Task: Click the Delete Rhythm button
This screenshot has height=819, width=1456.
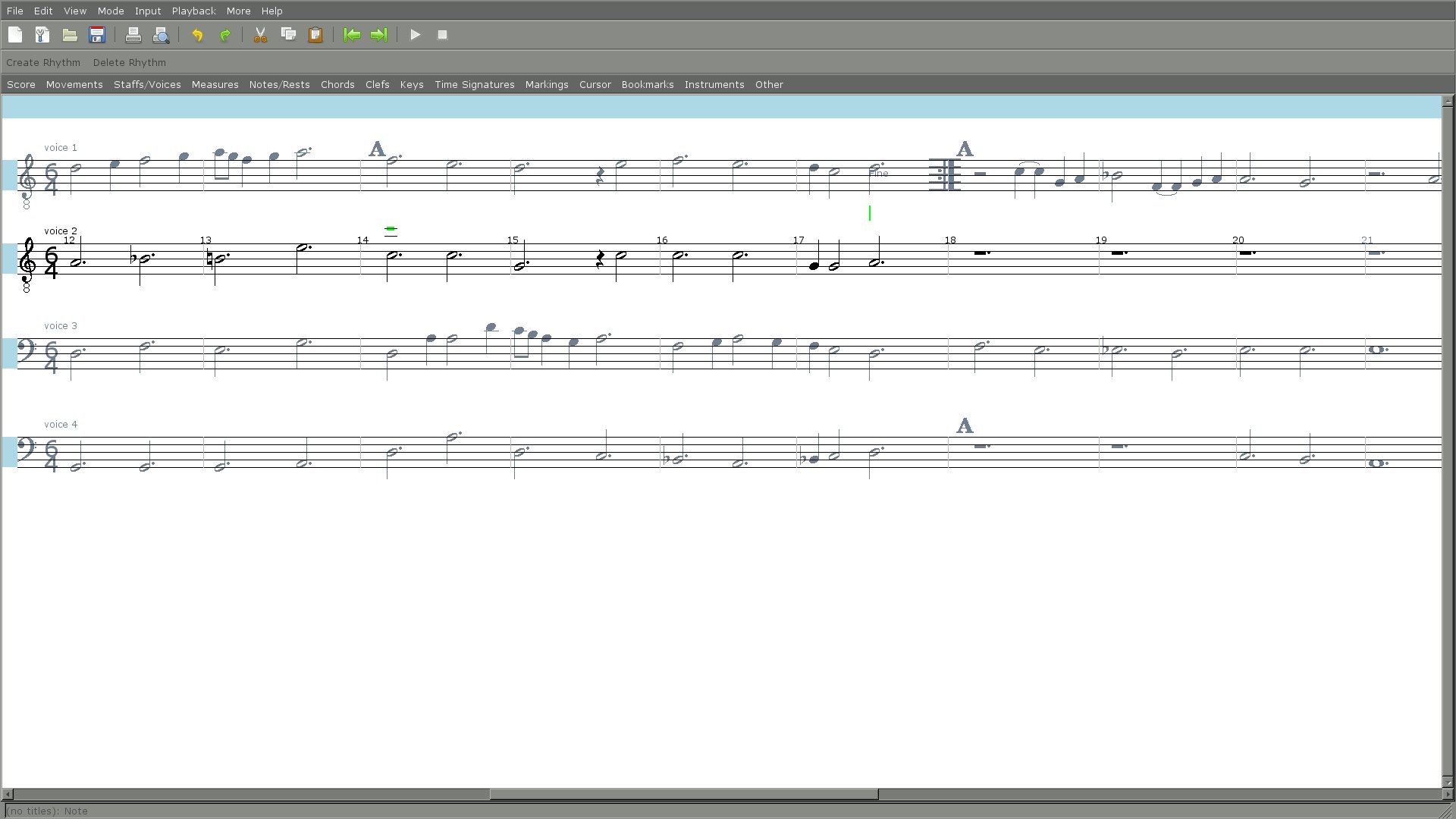Action: coord(129,62)
